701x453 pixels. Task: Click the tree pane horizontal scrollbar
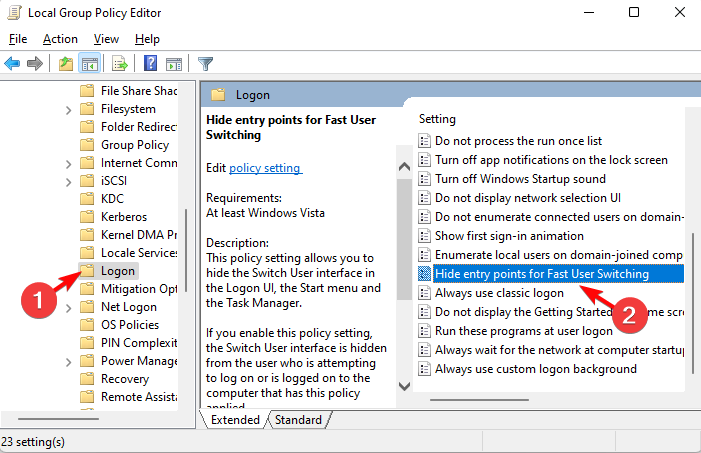[x=58, y=419]
